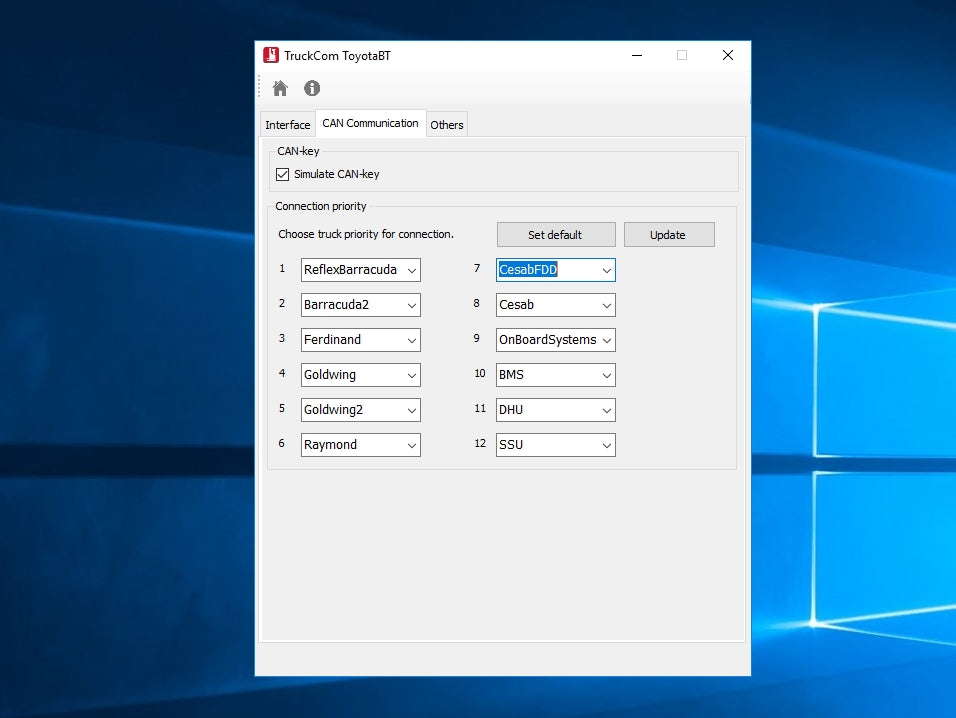Image resolution: width=956 pixels, height=718 pixels.
Task: Open the Raymond priority dropdown
Action: (411, 445)
